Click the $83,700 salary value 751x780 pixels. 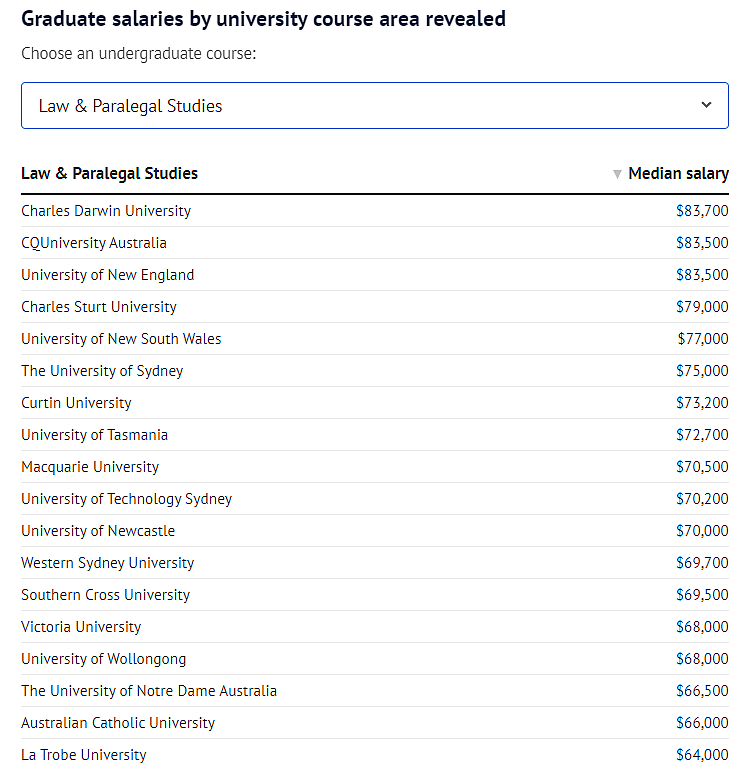(702, 211)
